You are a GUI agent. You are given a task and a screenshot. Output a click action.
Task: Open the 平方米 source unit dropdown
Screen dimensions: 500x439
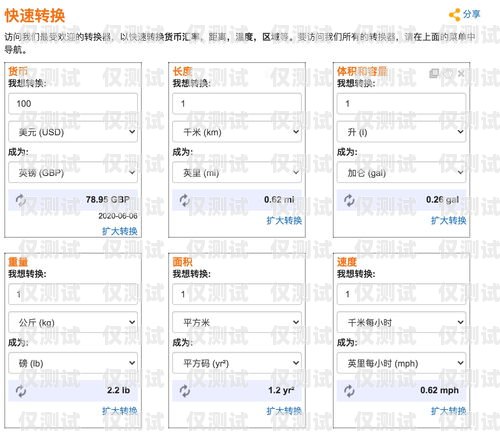(237, 322)
